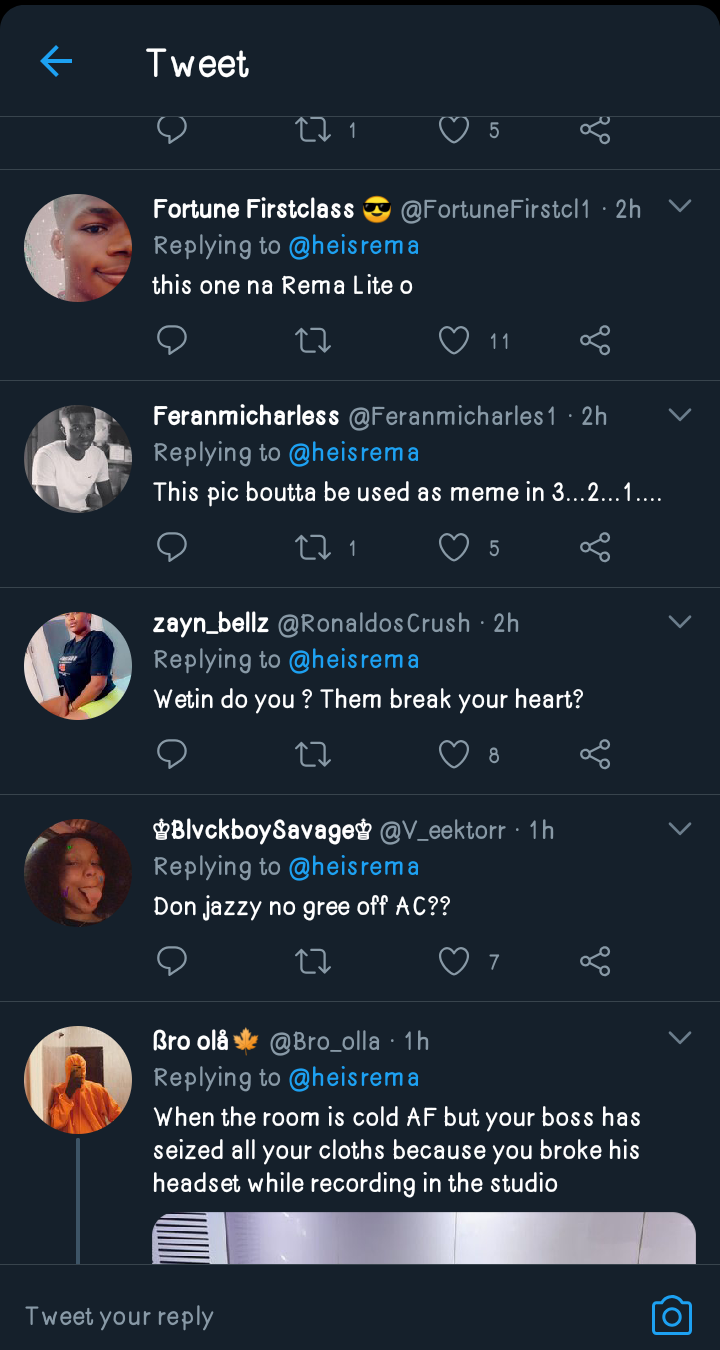Viewport: 720px width, 1350px height.
Task: Retweet Feranmicharless's meme tweet
Action: 314,548
